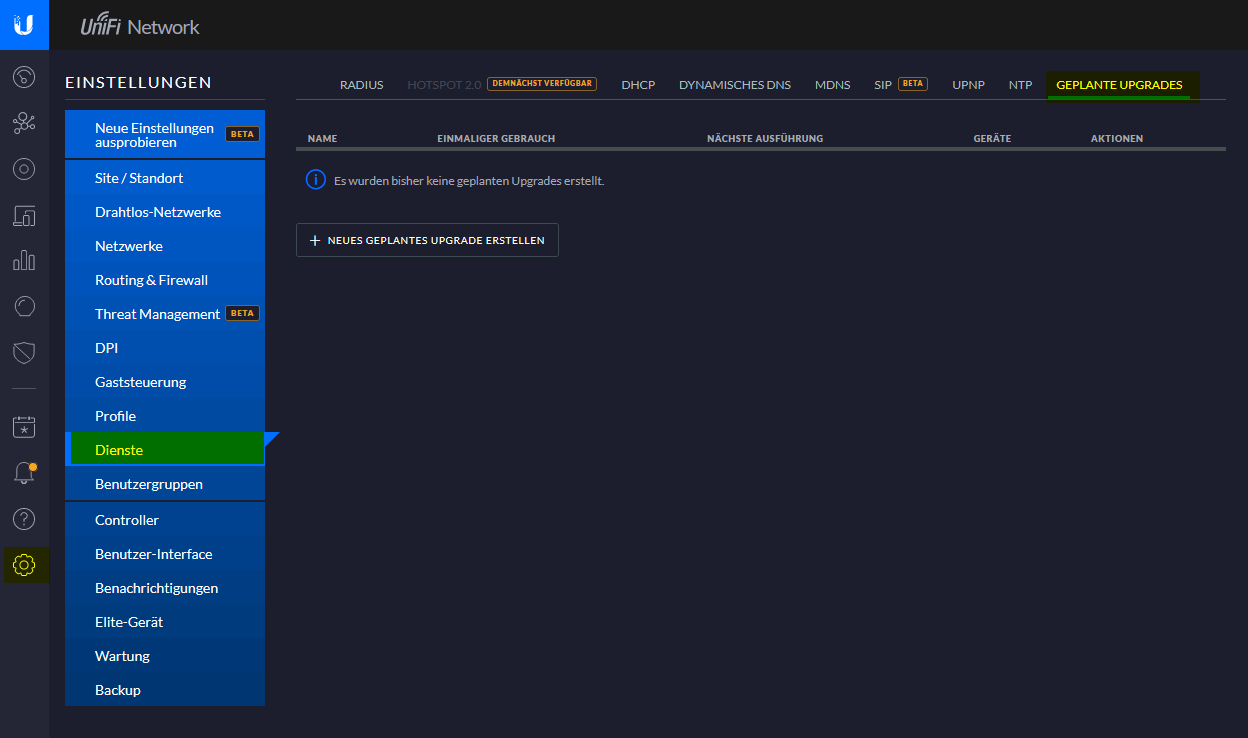Viewport: 1248px width, 738px height.
Task: Click the Aktionen column header
Action: pos(1117,138)
